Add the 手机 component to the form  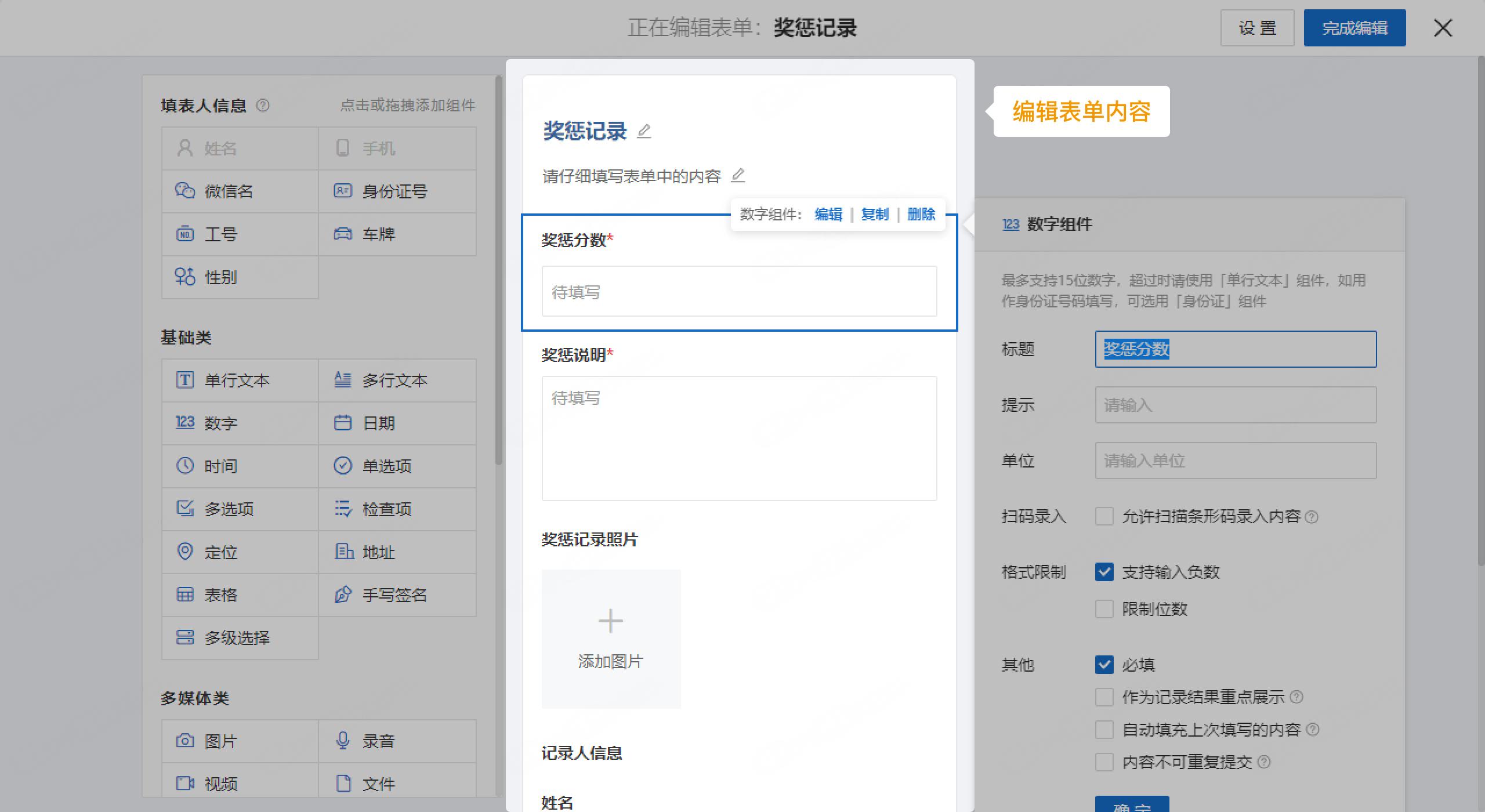coord(377,148)
